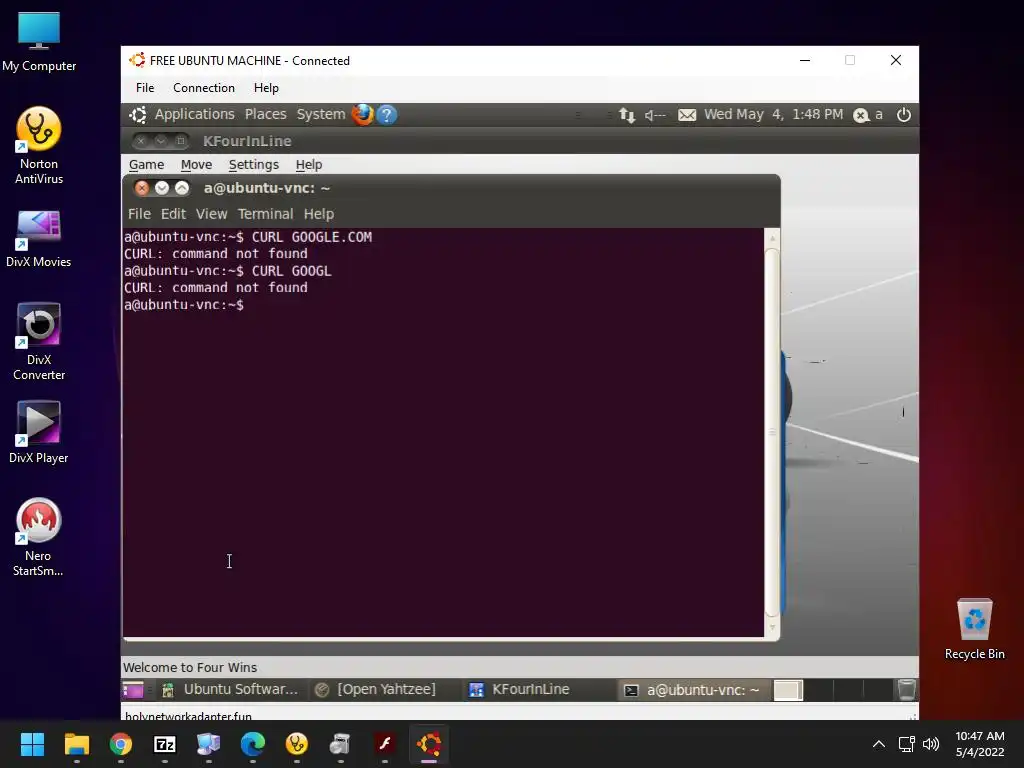Open KFourInLine Help menu
The width and height of the screenshot is (1024, 768).
click(x=309, y=165)
